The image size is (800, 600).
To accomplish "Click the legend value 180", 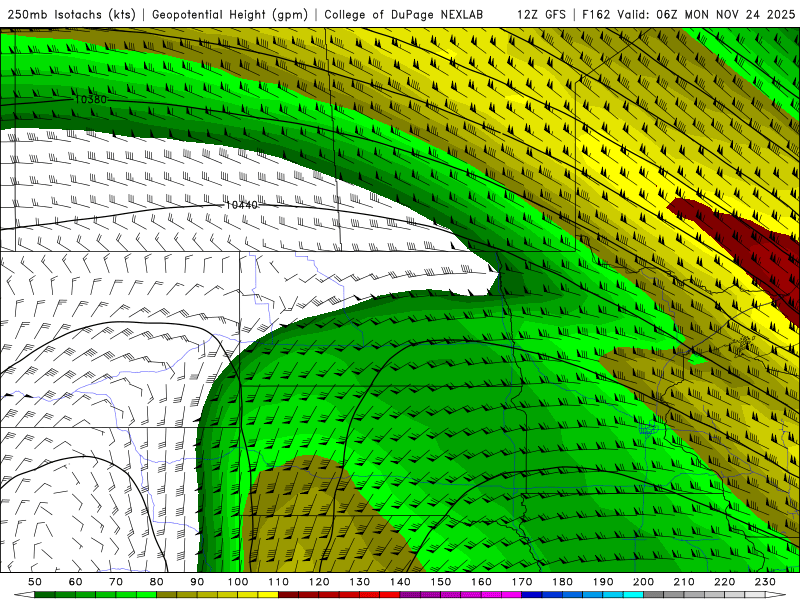I will [x=562, y=582].
